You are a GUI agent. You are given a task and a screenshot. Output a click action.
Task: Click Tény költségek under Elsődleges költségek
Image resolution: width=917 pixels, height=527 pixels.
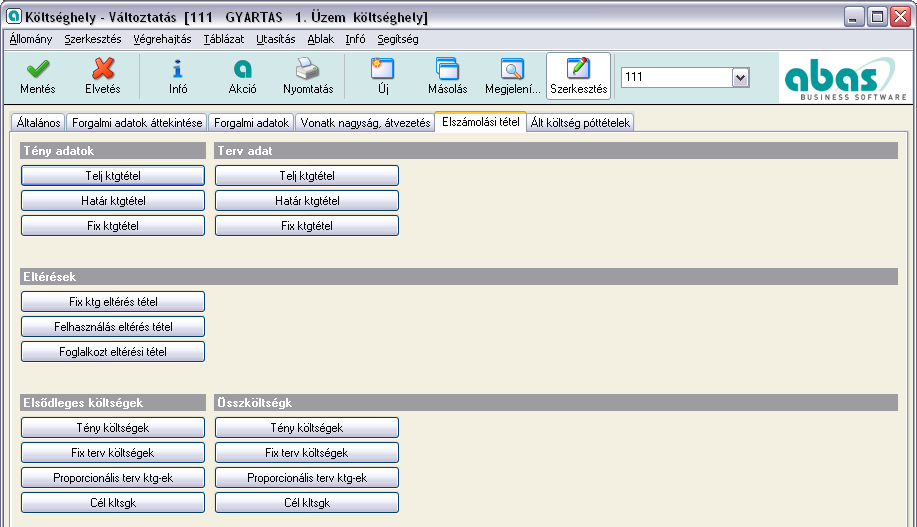(113, 428)
